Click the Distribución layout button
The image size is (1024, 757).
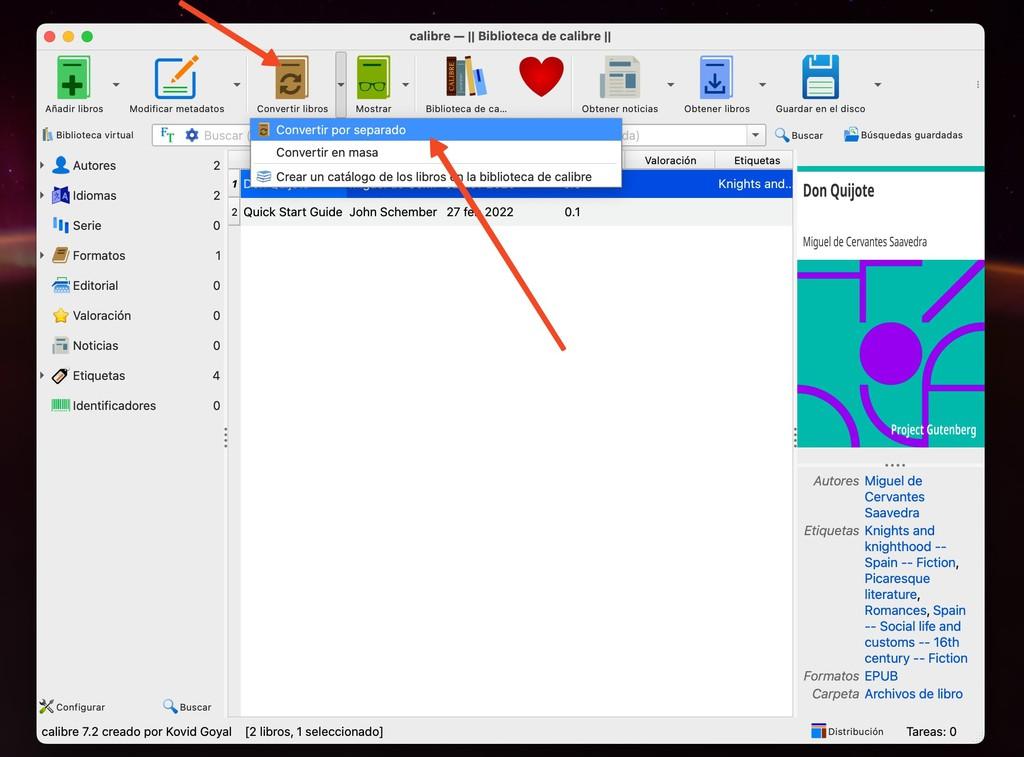tap(847, 732)
